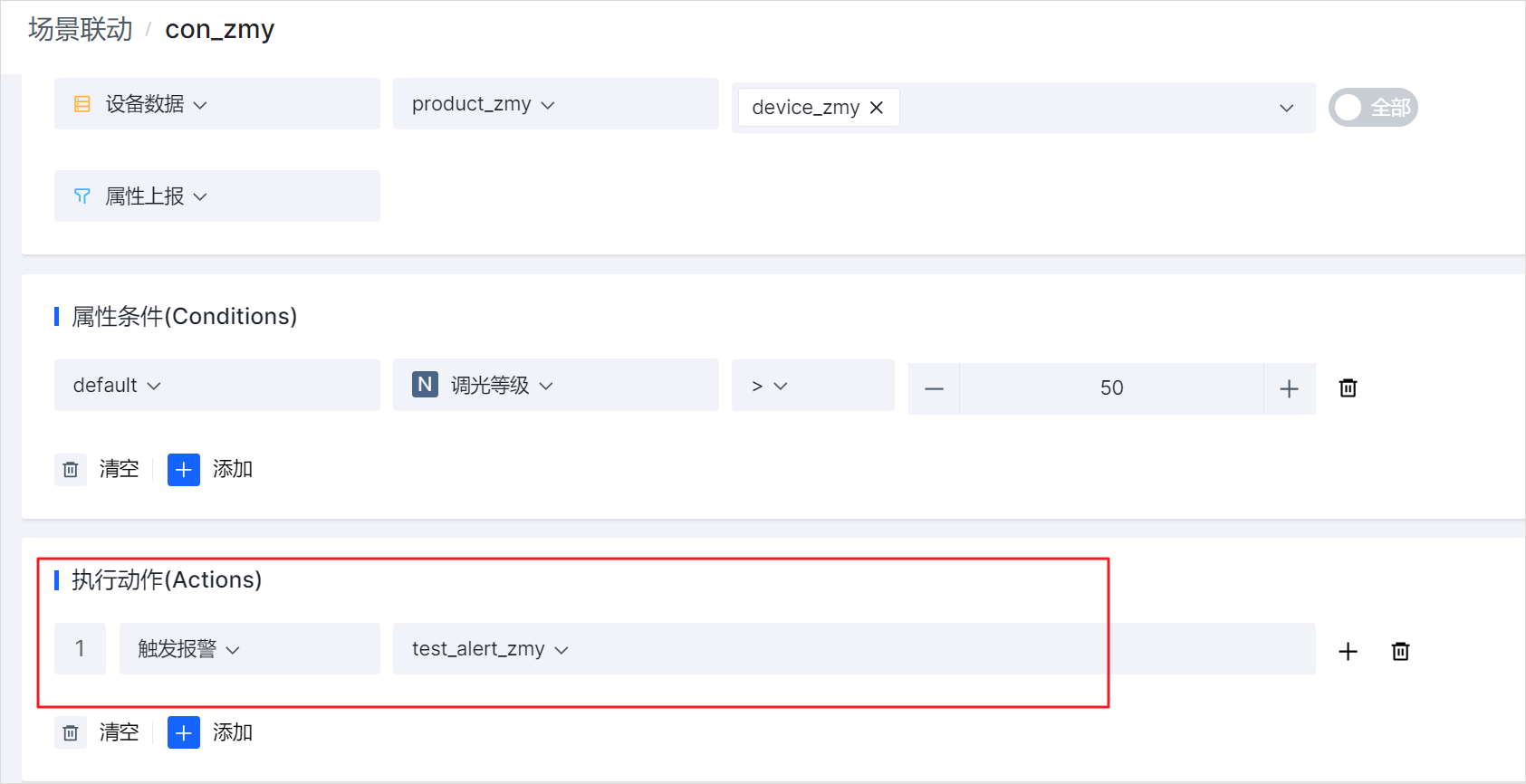Viewport: 1526px width, 784px height.
Task: Click the 清空 trash icon under Actions
Action: [x=71, y=733]
